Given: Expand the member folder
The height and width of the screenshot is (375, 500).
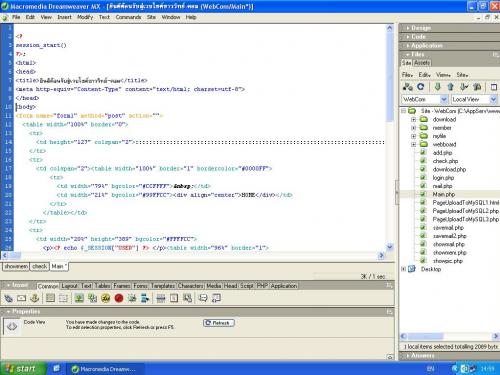Looking at the screenshot, I should [x=413, y=128].
